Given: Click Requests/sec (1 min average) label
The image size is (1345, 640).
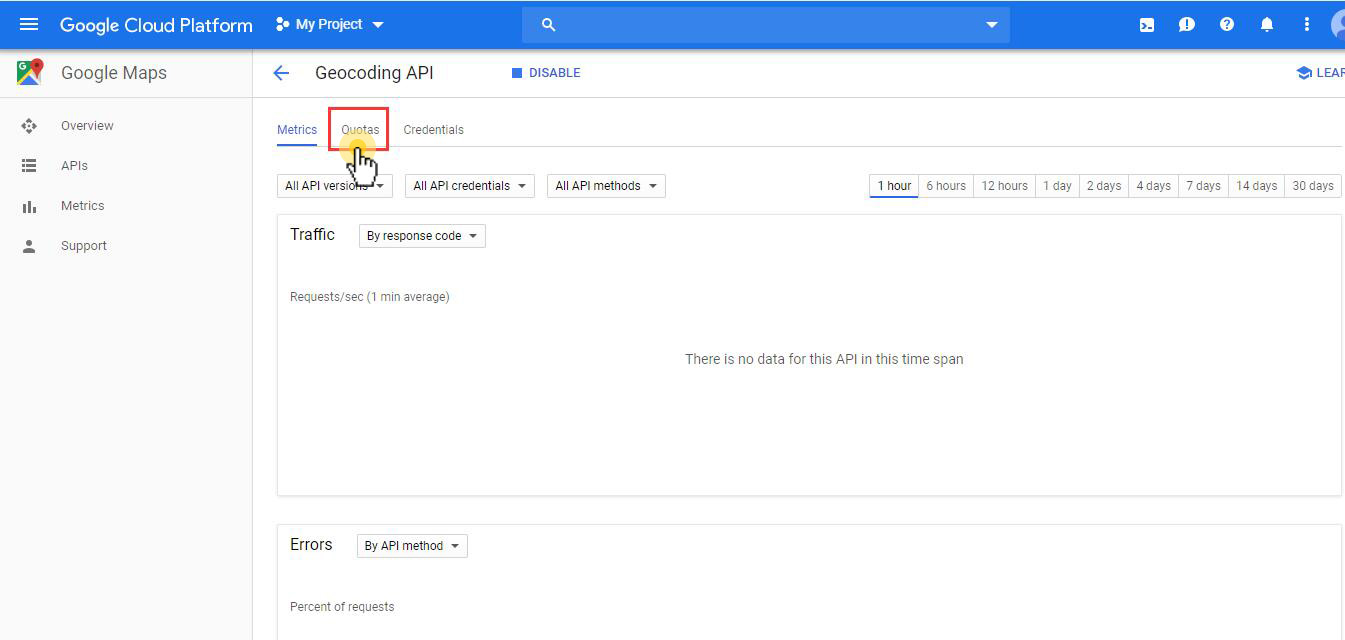Looking at the screenshot, I should (x=369, y=297).
